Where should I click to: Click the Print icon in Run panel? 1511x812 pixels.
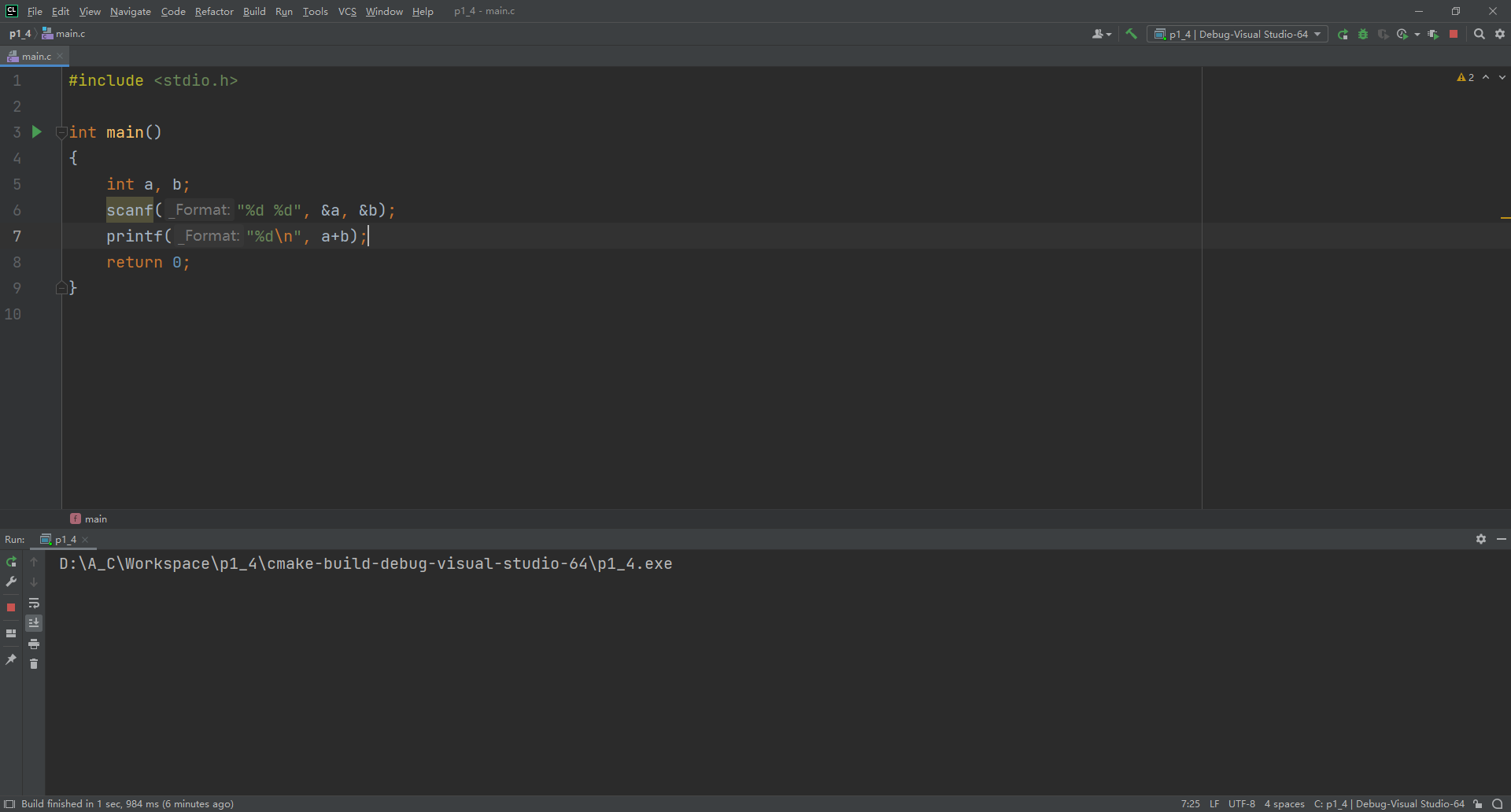tap(34, 644)
